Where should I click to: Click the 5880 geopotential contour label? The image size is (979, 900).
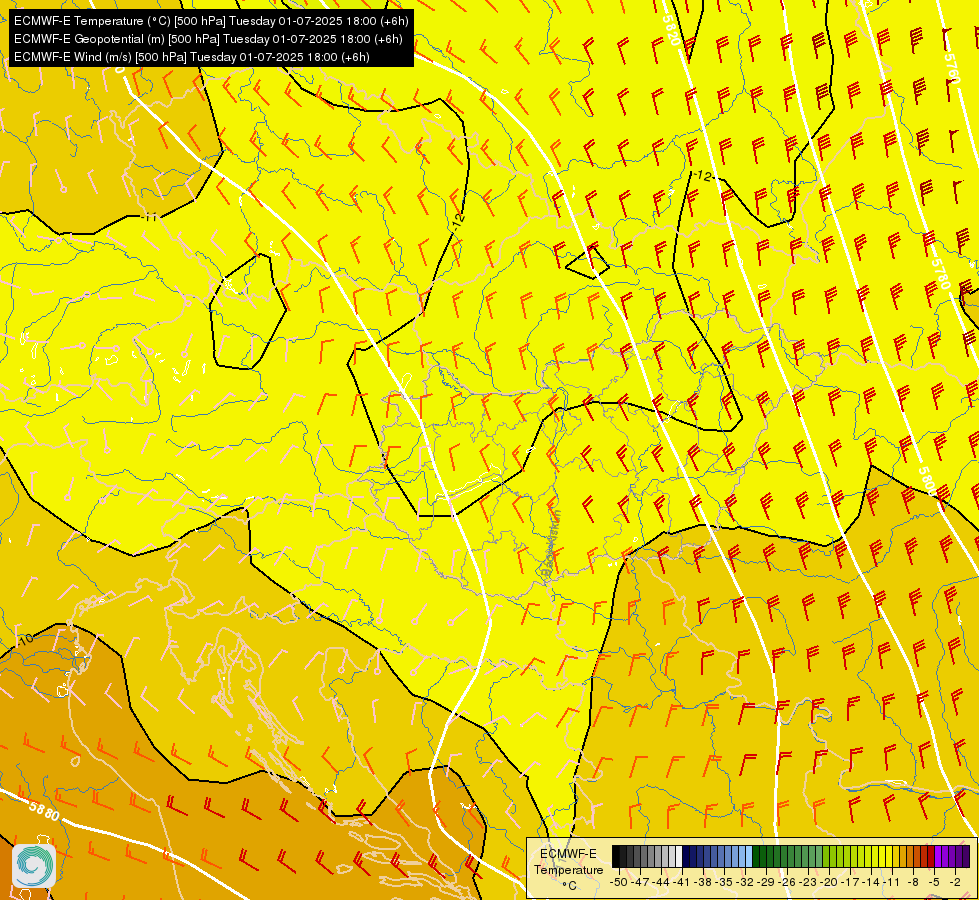pos(43,810)
